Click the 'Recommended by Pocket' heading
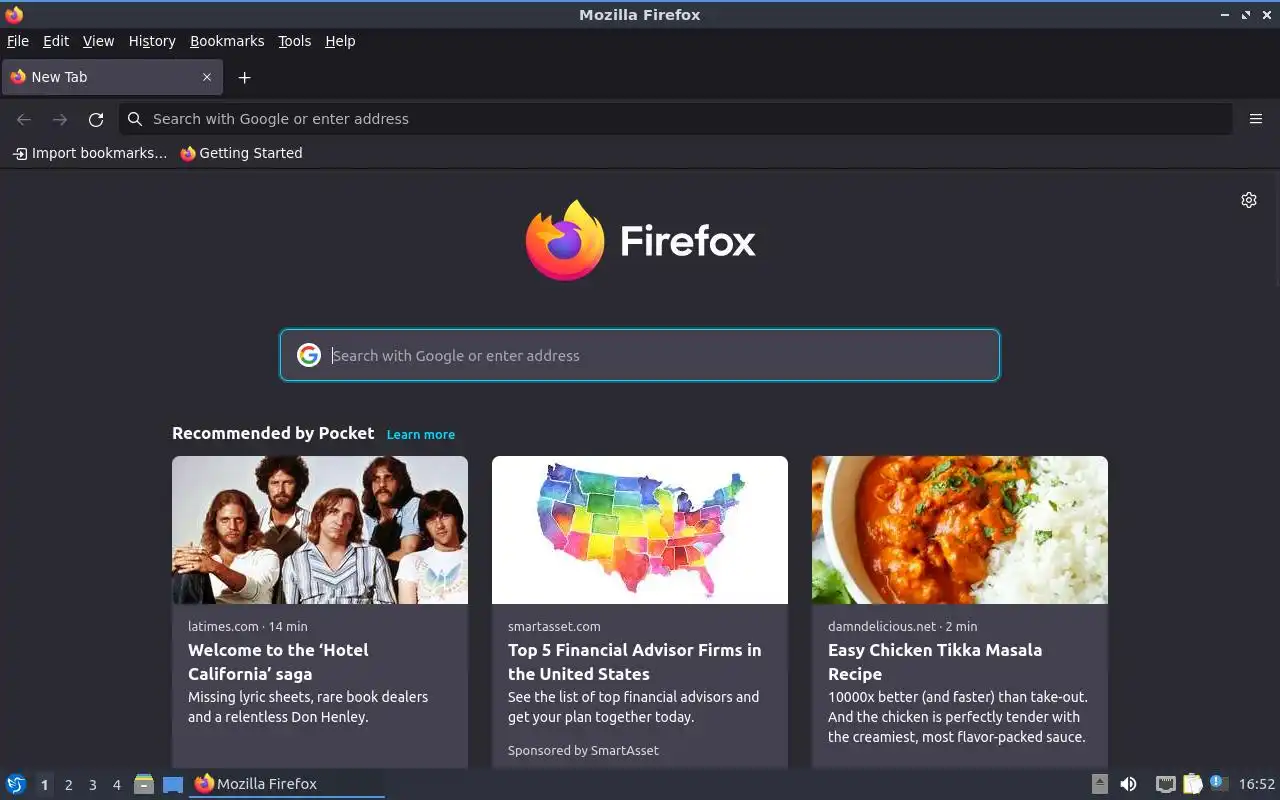The width and height of the screenshot is (1280, 800). click(273, 433)
